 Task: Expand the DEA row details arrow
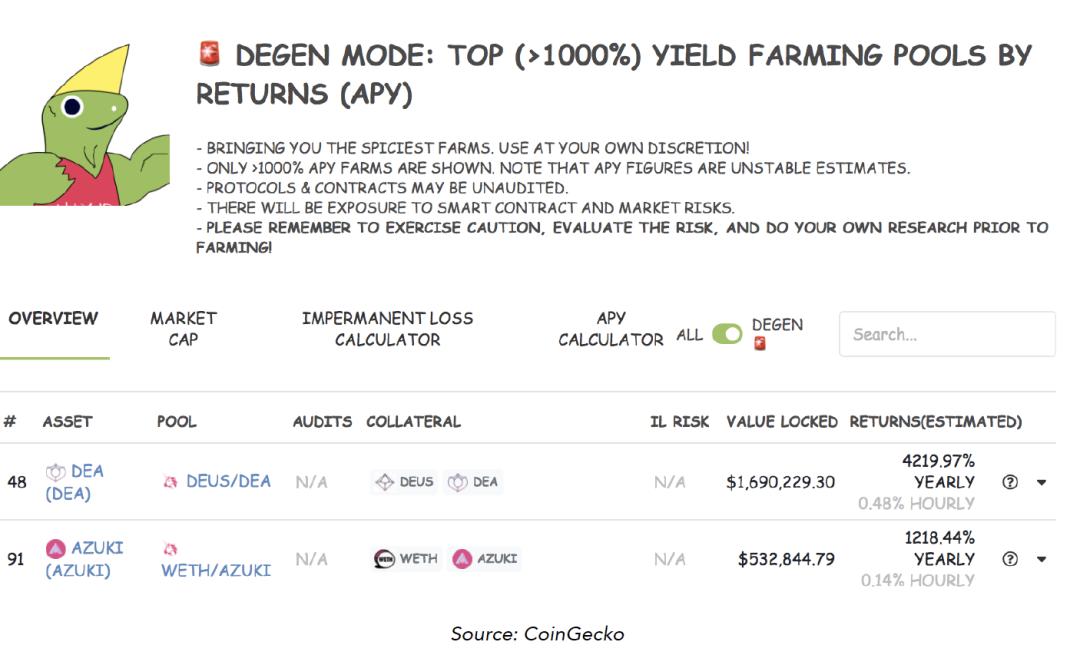tap(1041, 482)
